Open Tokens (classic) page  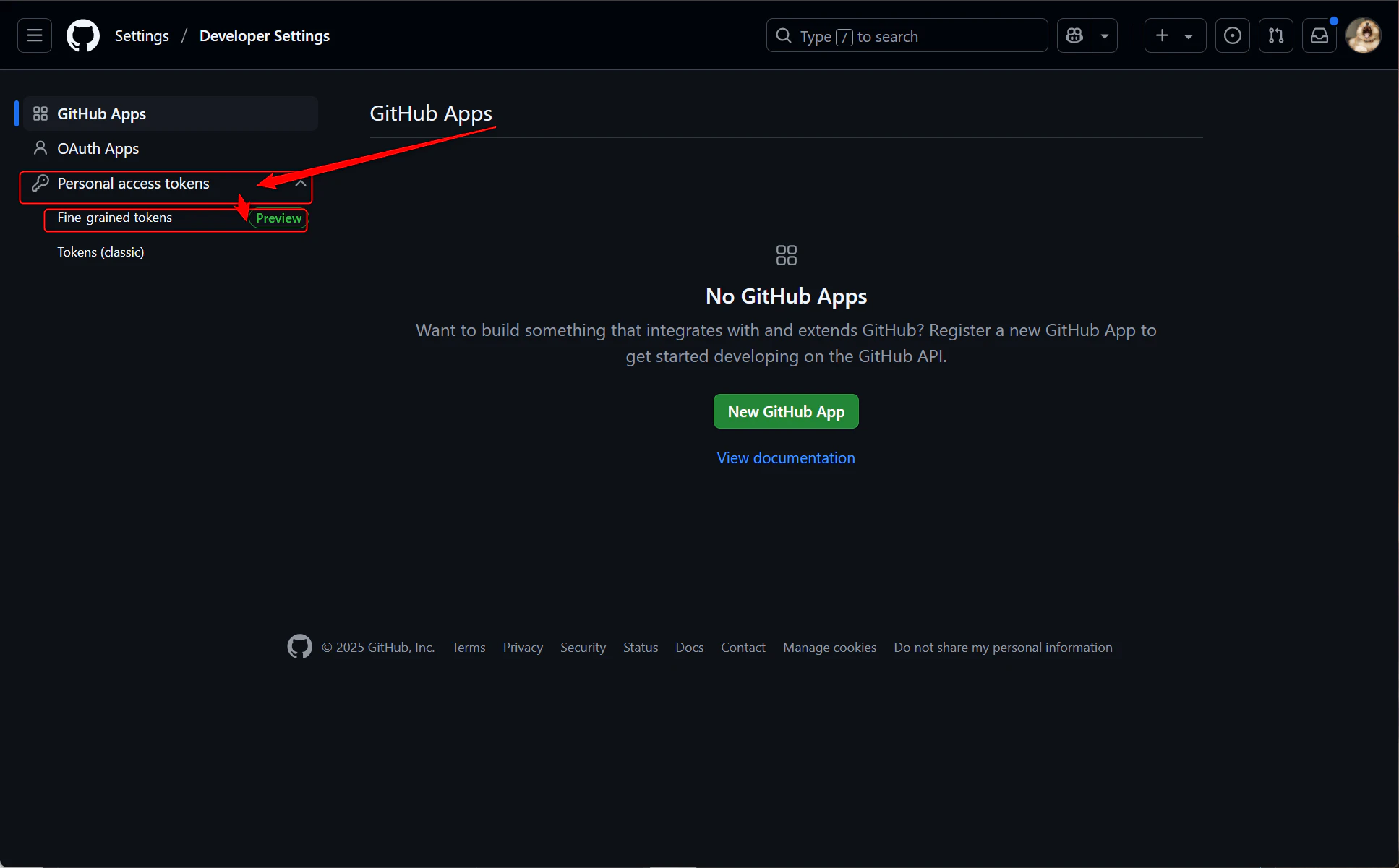(x=100, y=252)
